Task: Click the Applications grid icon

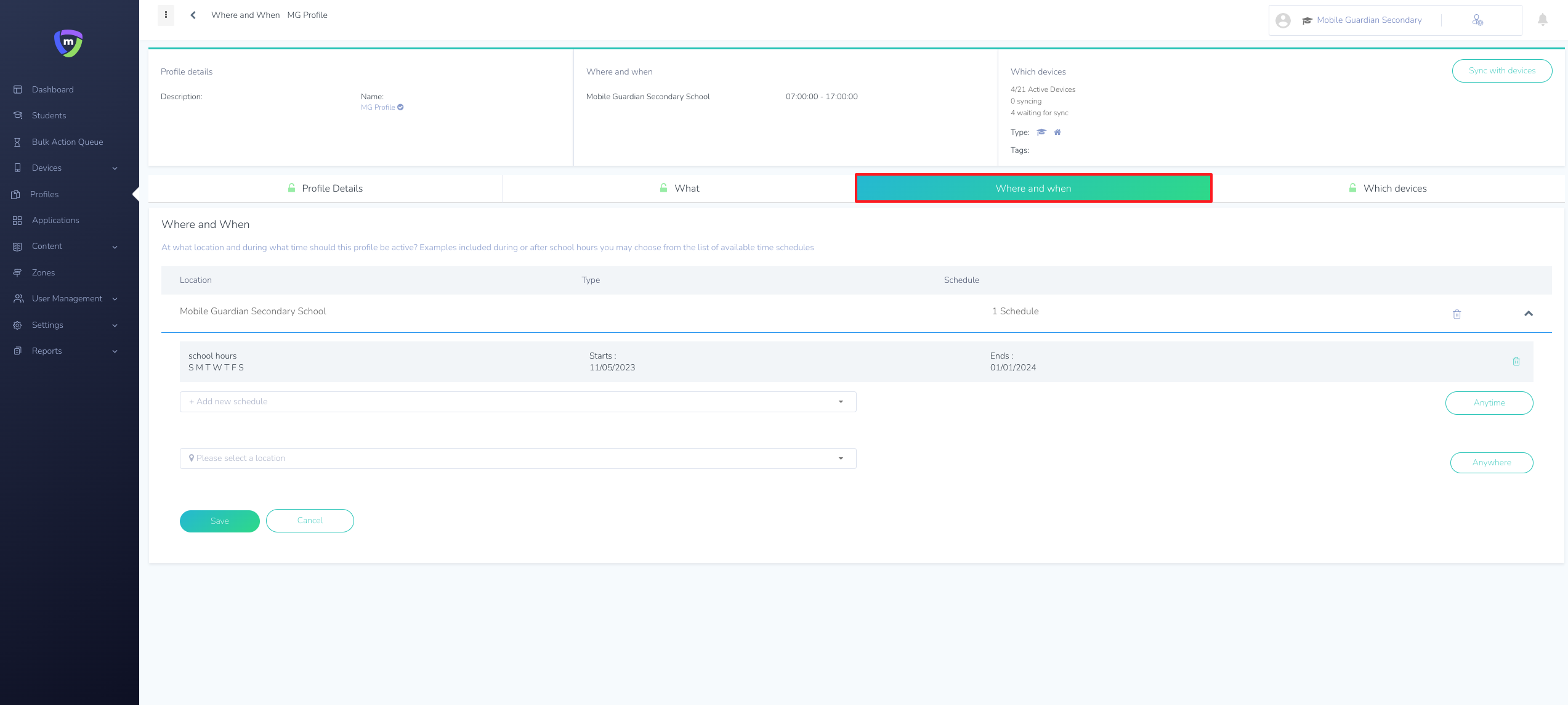Action: (17, 220)
